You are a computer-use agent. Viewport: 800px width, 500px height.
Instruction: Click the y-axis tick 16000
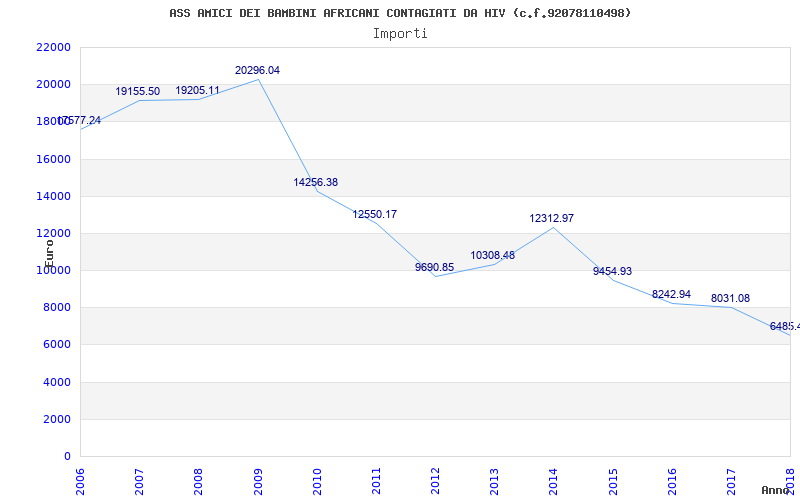pos(54,159)
